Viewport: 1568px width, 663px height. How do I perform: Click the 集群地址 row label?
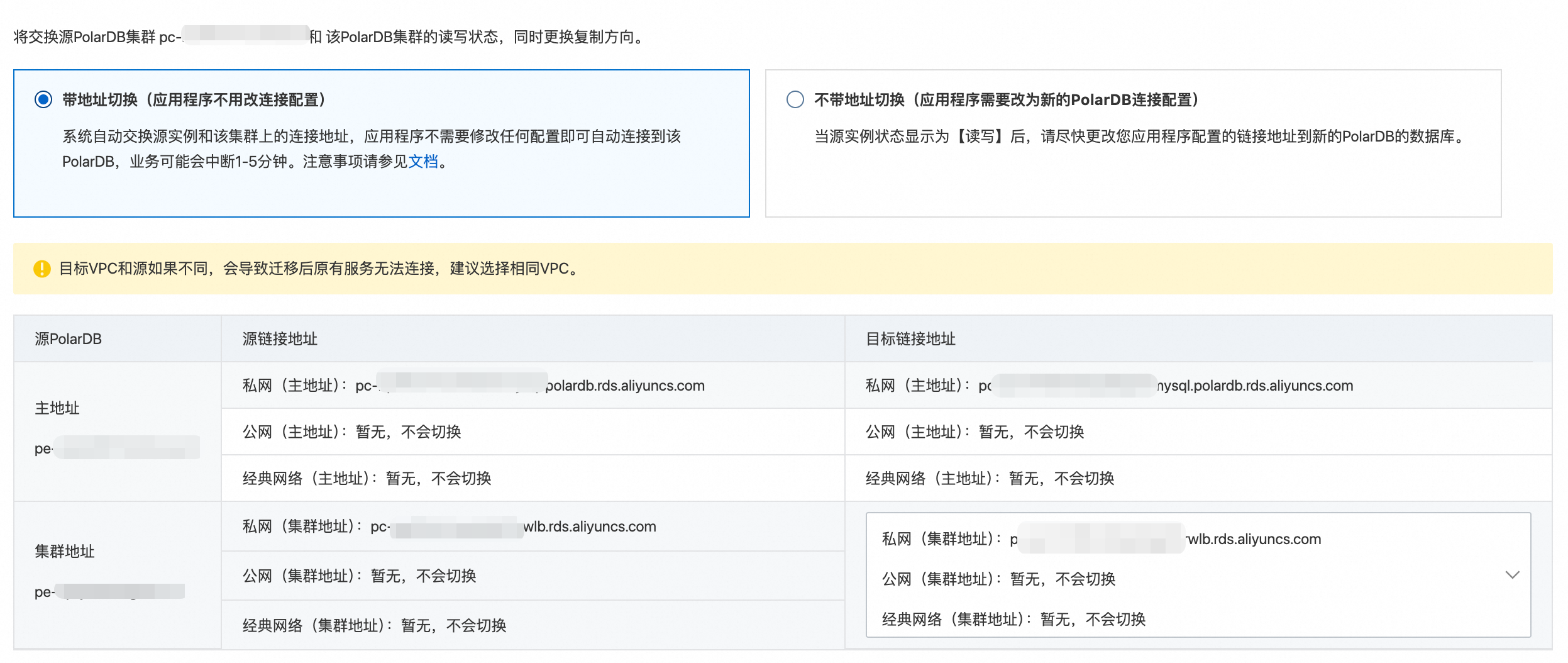pyautogui.click(x=65, y=552)
